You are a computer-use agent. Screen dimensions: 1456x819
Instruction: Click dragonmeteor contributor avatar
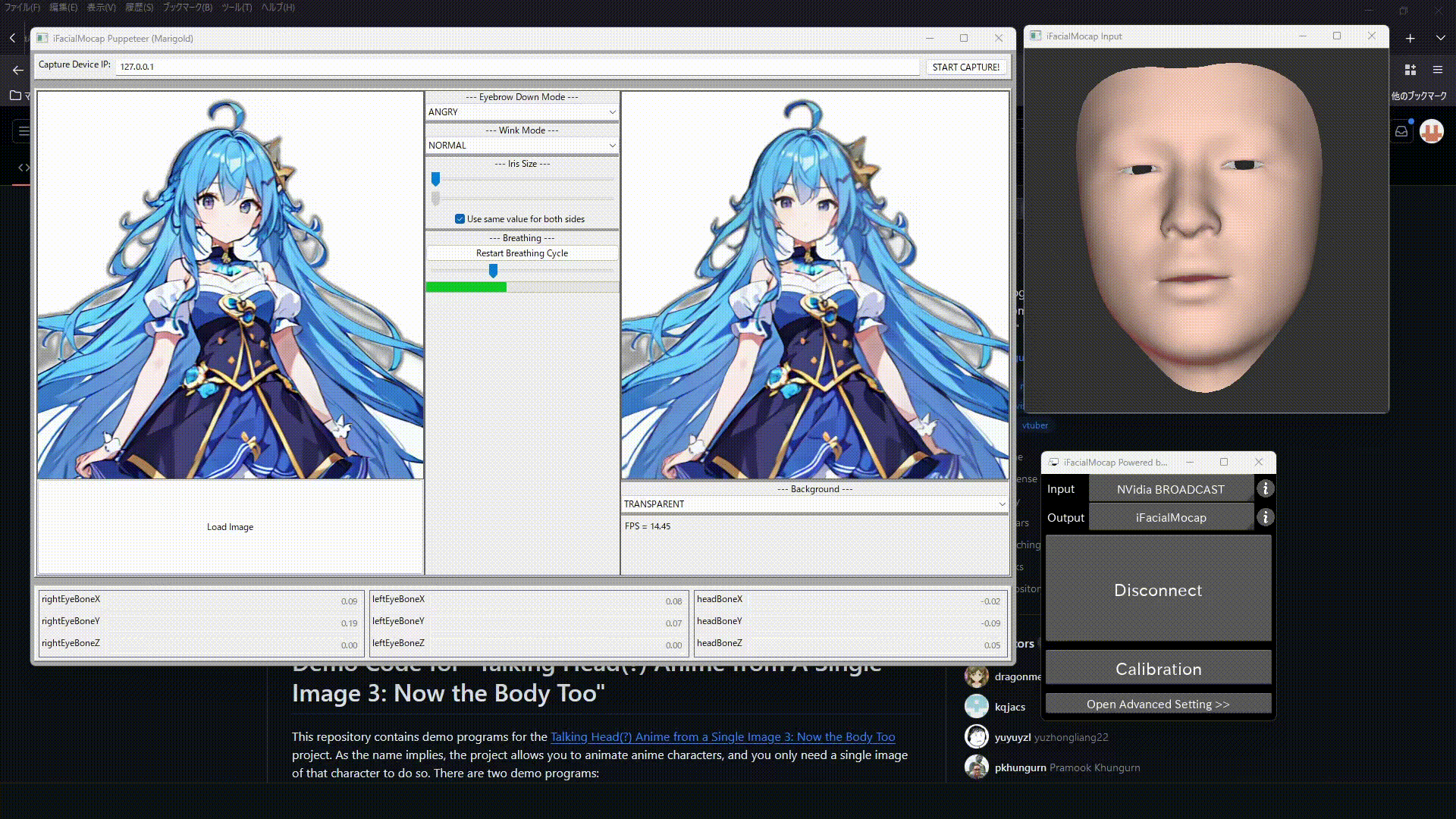(x=977, y=676)
